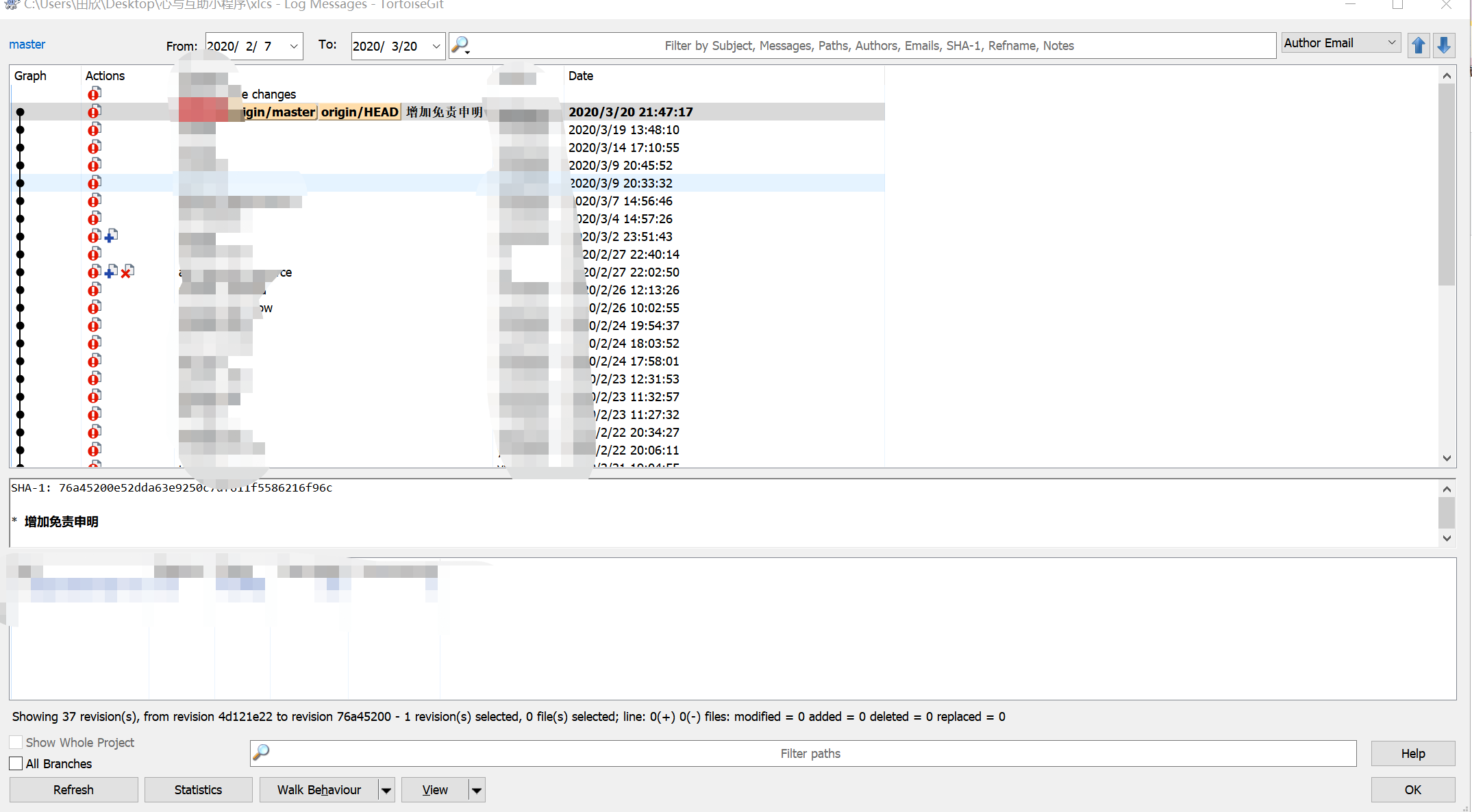Toggle Show Whole Project checkbox

tap(16, 742)
